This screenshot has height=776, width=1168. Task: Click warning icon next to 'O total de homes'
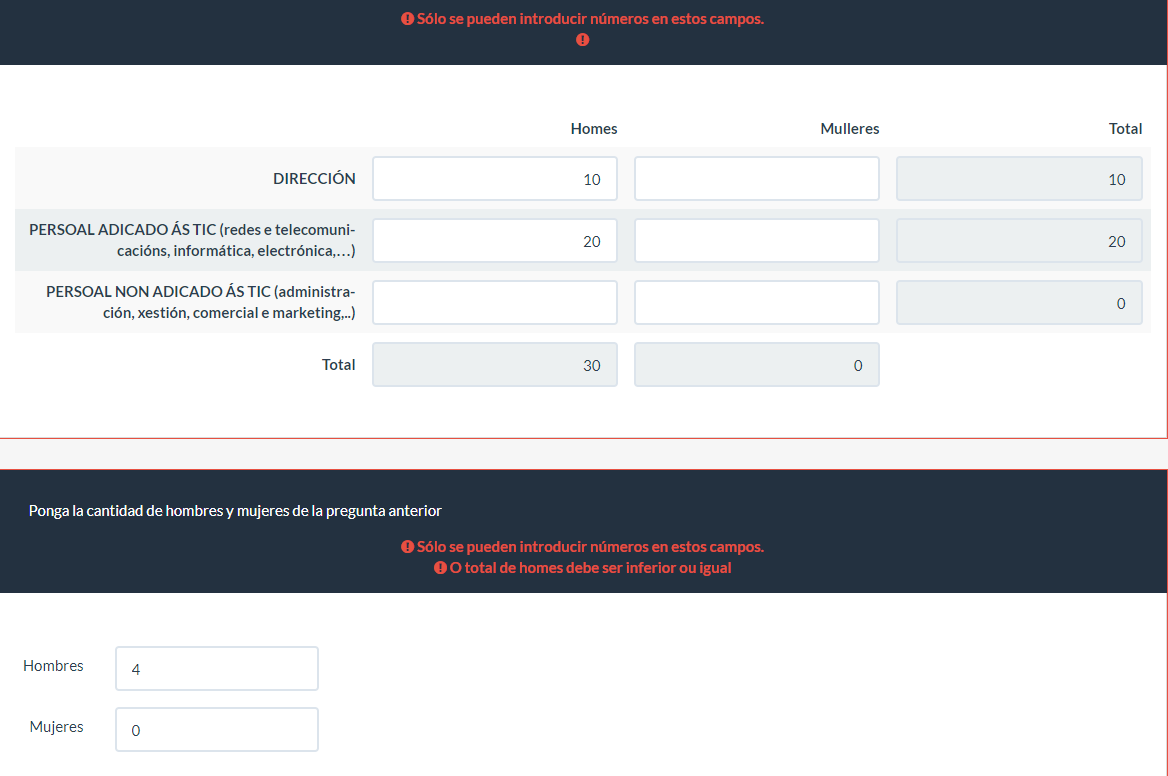pos(440,568)
